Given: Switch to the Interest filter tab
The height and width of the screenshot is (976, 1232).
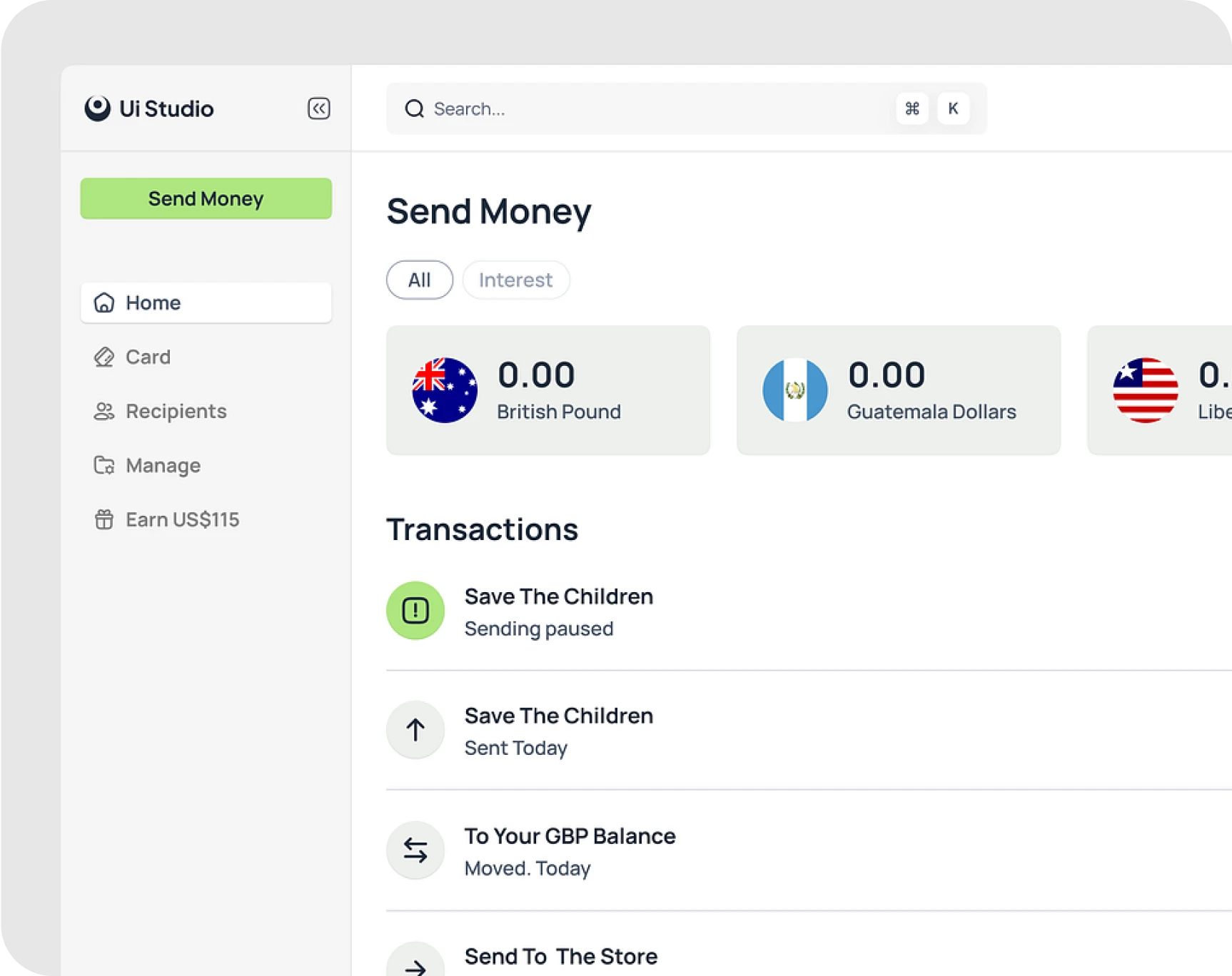Looking at the screenshot, I should click(x=515, y=280).
